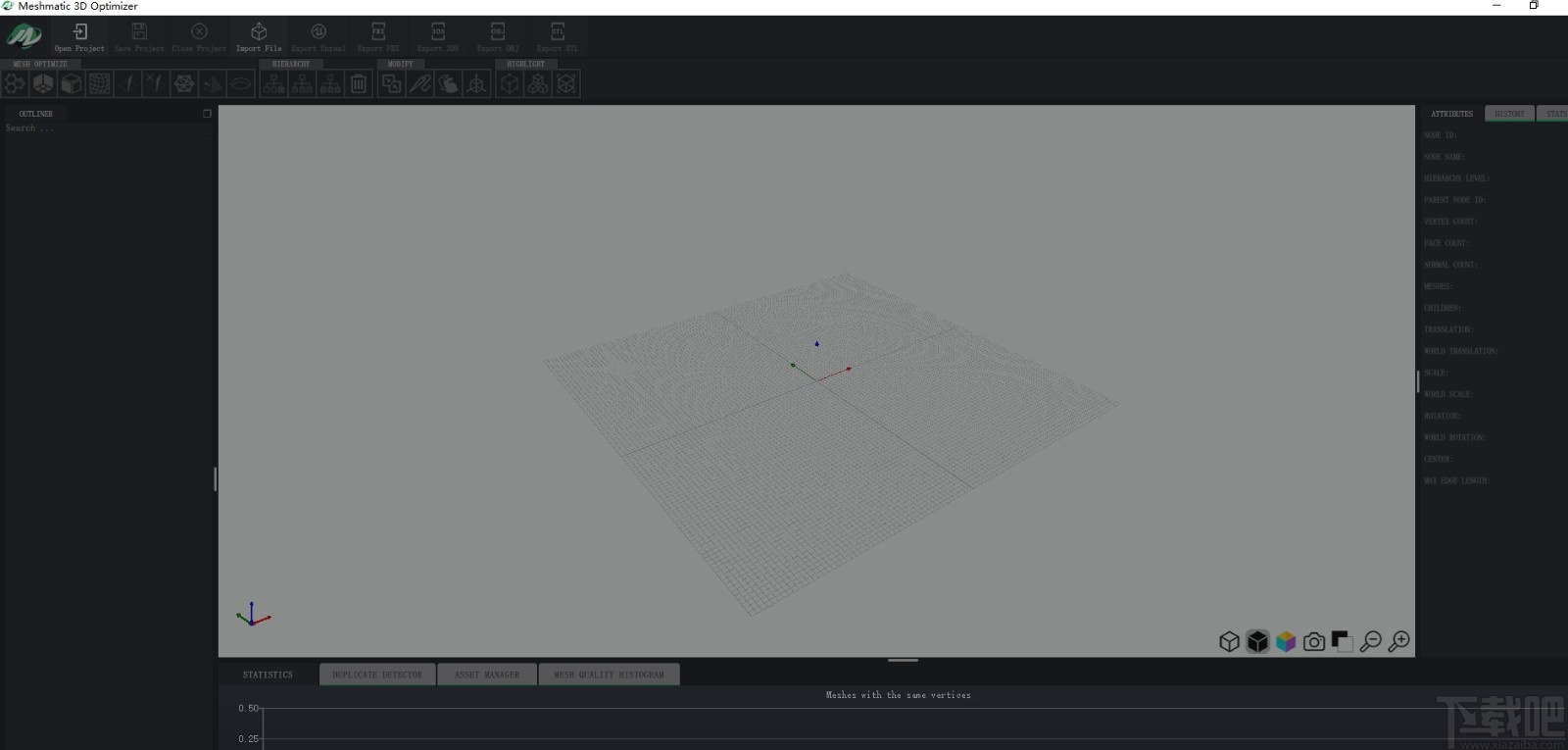
Task: Click the Meshmatic logo icon
Action: [x=24, y=37]
